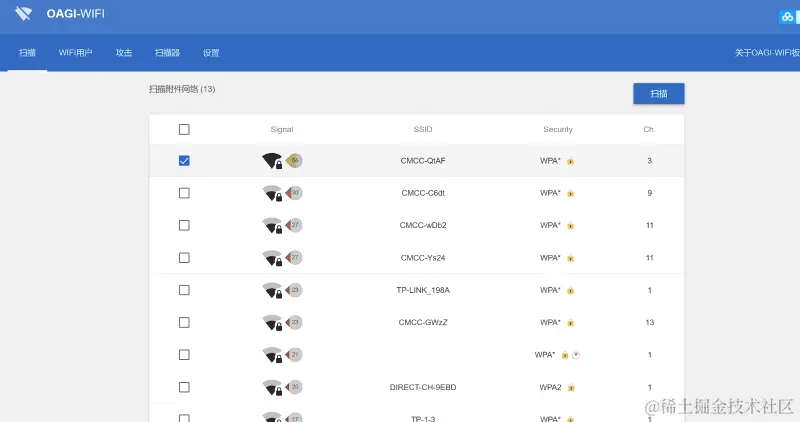Click the lock icon beside CMCC-QtAF security

[570, 161]
